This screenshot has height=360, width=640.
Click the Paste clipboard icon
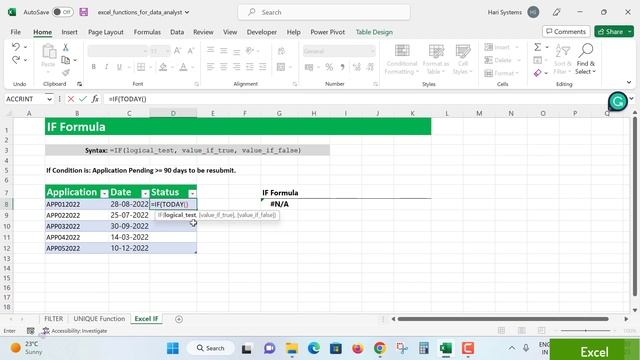49,52
